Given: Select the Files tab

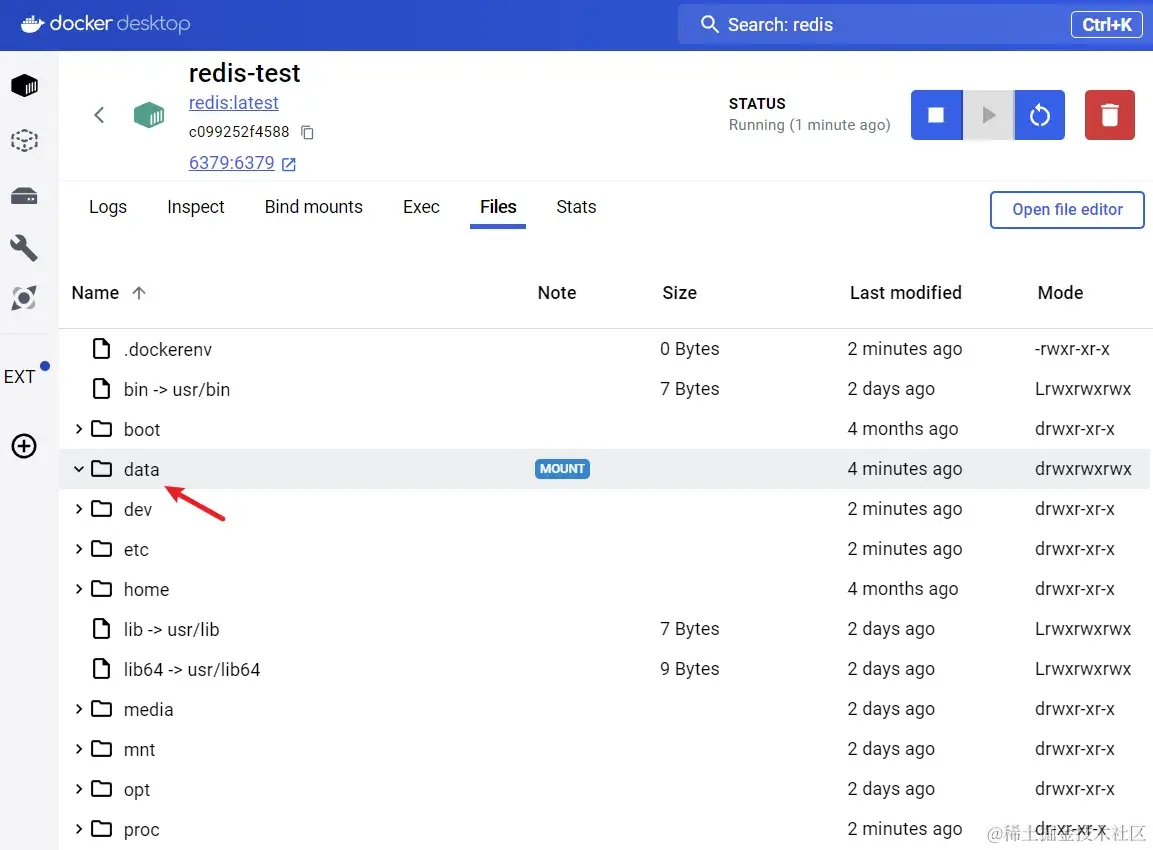Looking at the screenshot, I should click(498, 207).
